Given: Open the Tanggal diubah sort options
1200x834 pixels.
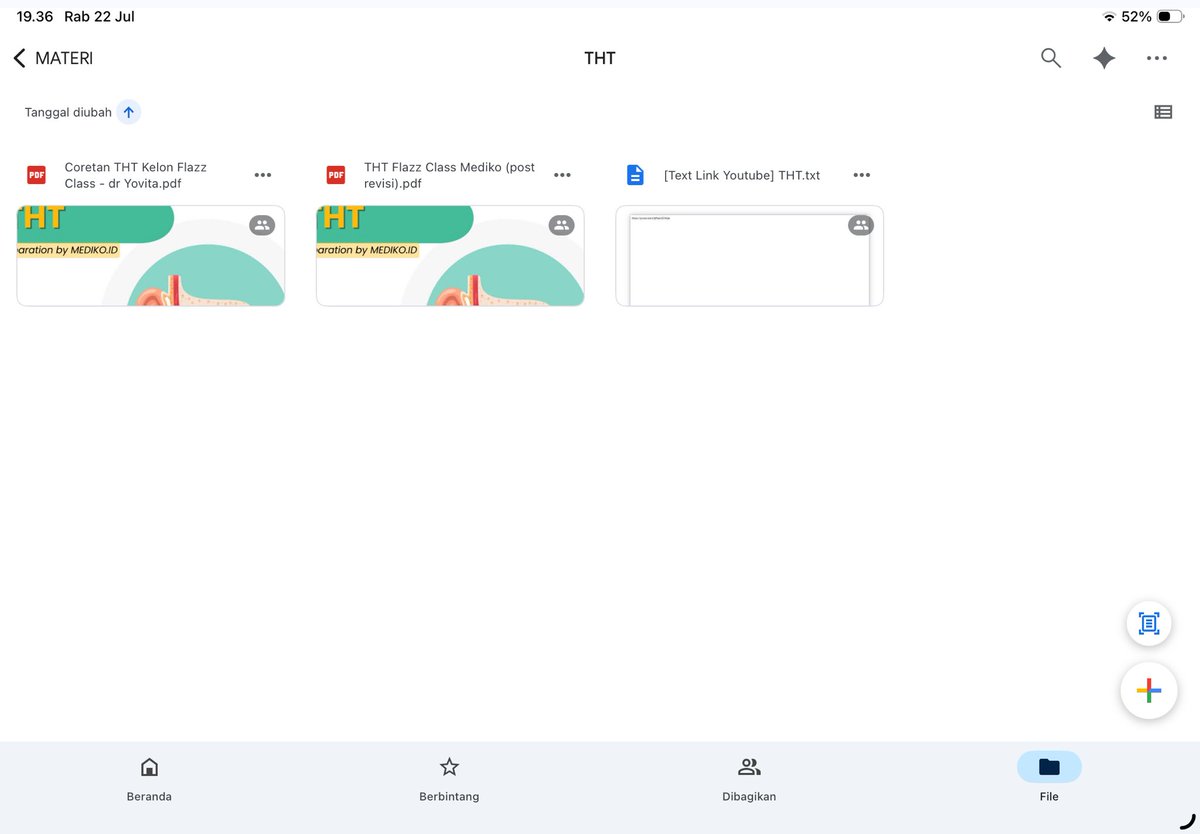Looking at the screenshot, I should click(68, 112).
